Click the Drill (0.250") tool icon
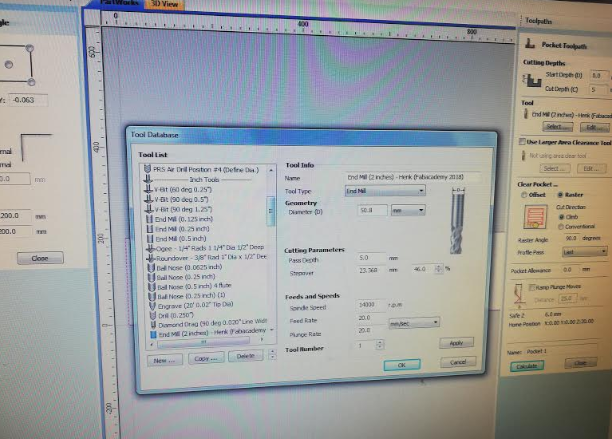Viewport: 612px width, 439px height. click(x=153, y=315)
